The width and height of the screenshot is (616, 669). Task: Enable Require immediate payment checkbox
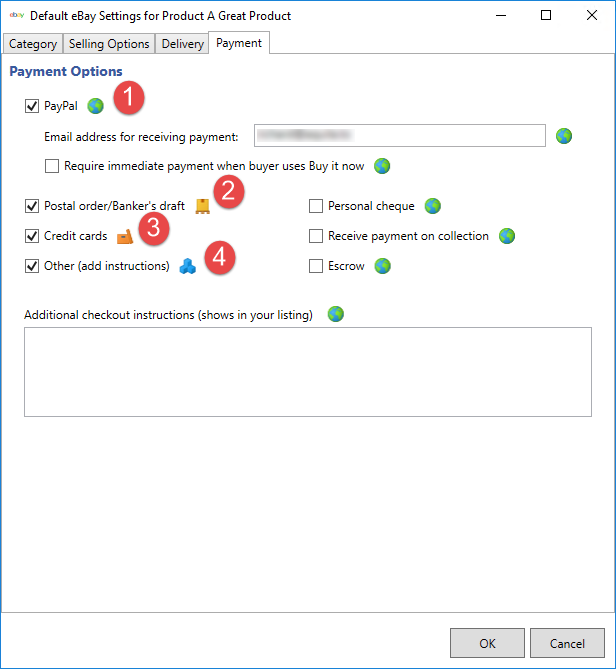pos(52,166)
